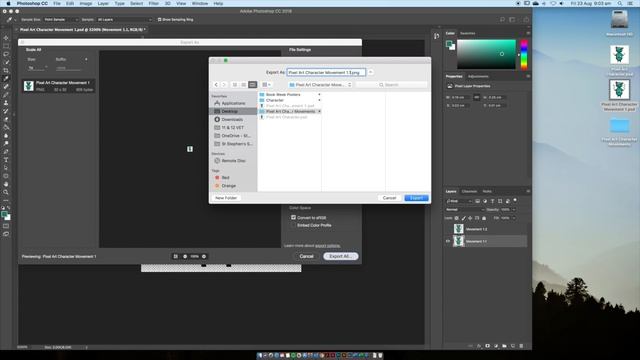This screenshot has width=640, height=360.
Task: Toggle Convert to sRGB checkbox
Action: click(293, 218)
